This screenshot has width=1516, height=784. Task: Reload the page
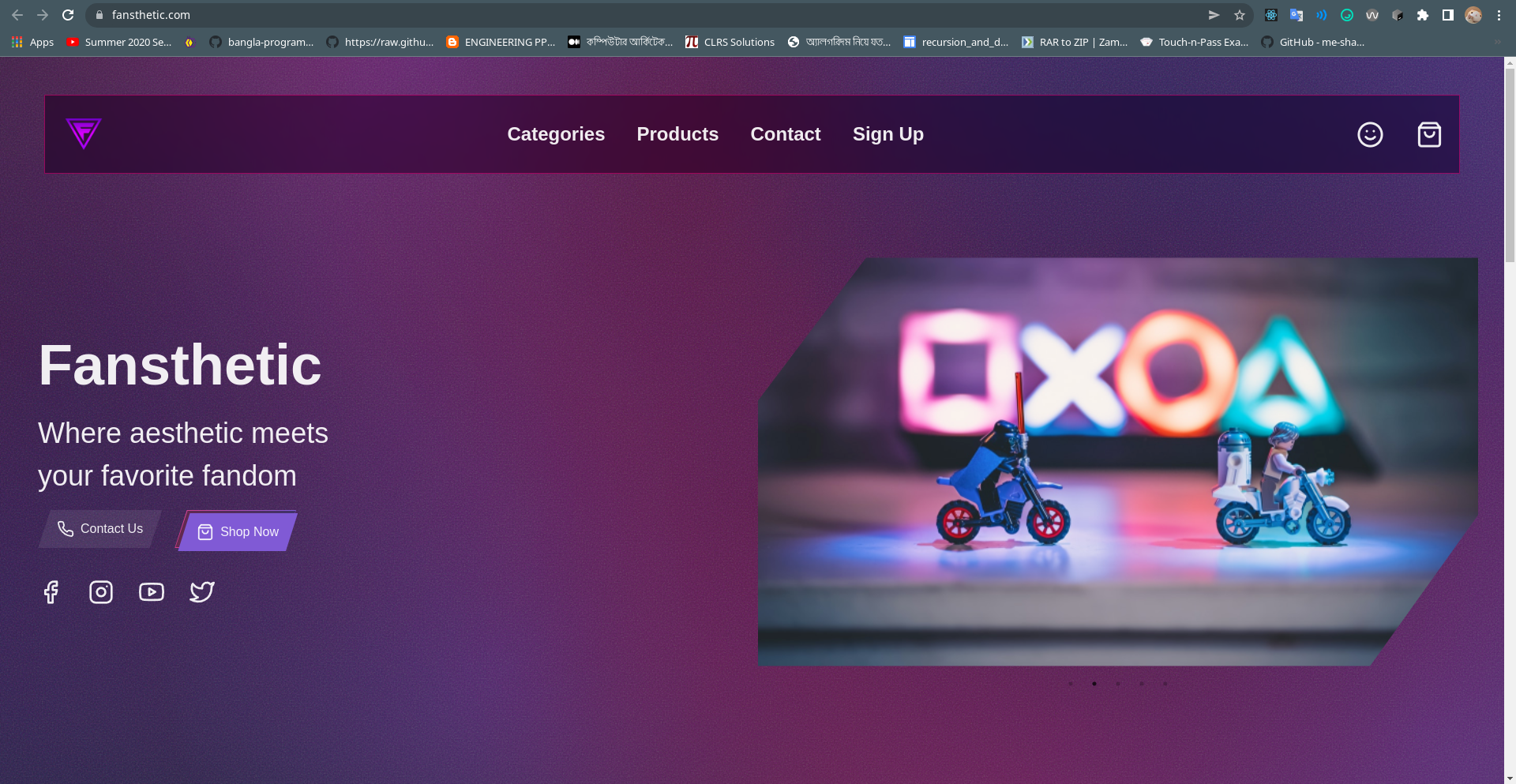coord(68,15)
